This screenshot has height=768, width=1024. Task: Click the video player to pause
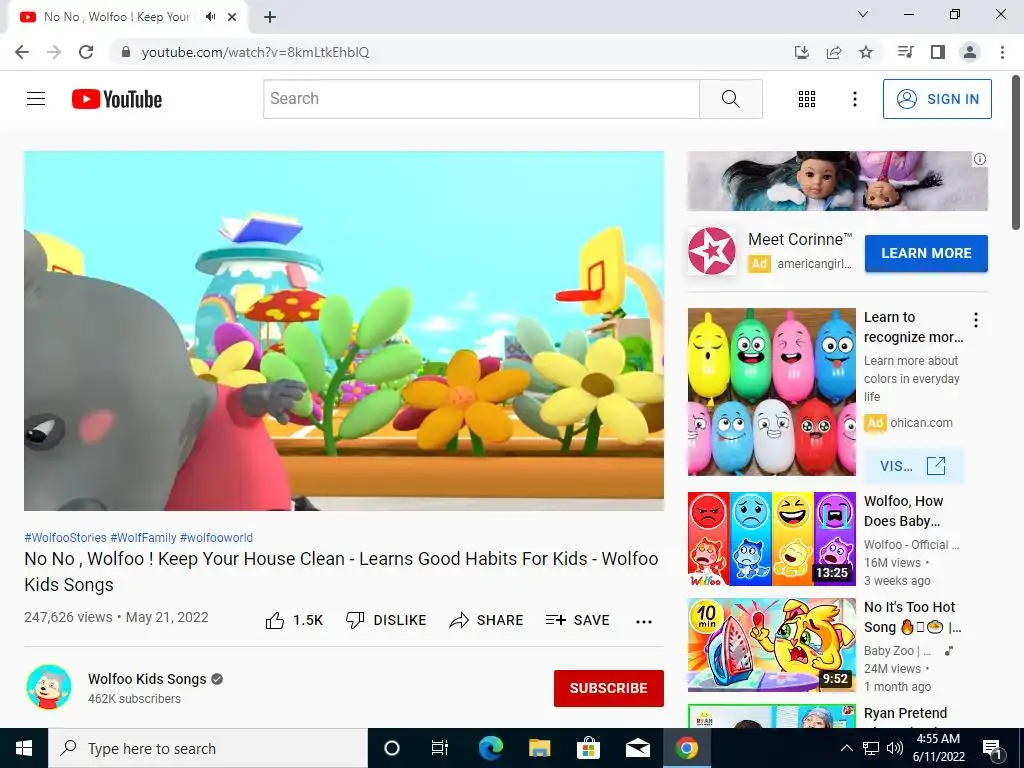click(344, 331)
